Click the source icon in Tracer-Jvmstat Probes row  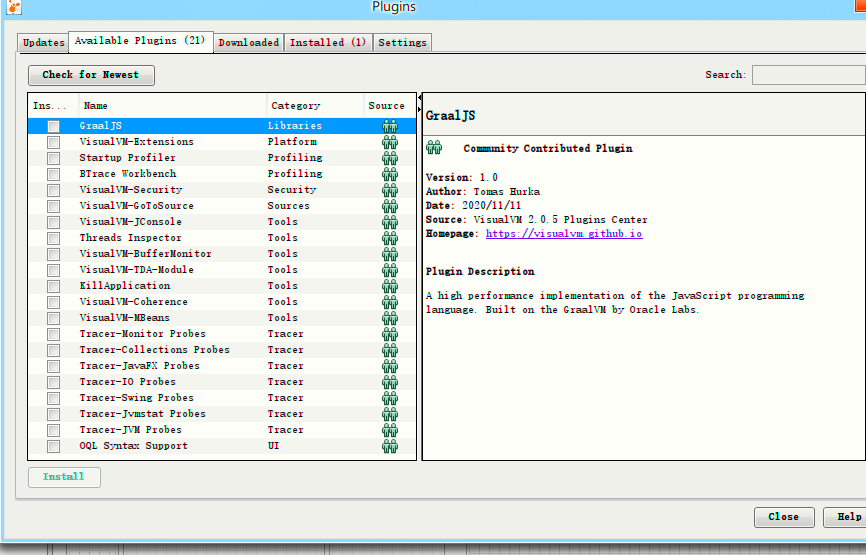point(390,414)
